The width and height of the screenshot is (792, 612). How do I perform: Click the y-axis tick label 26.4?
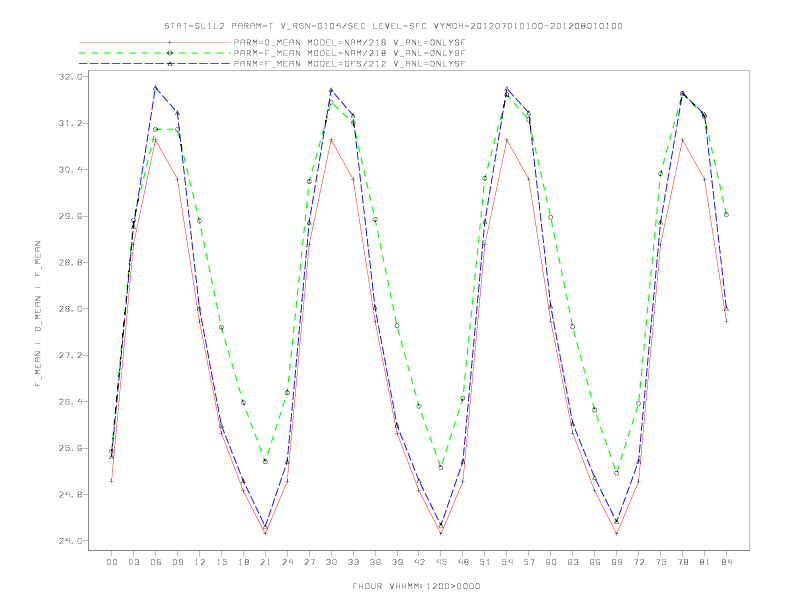coord(70,402)
